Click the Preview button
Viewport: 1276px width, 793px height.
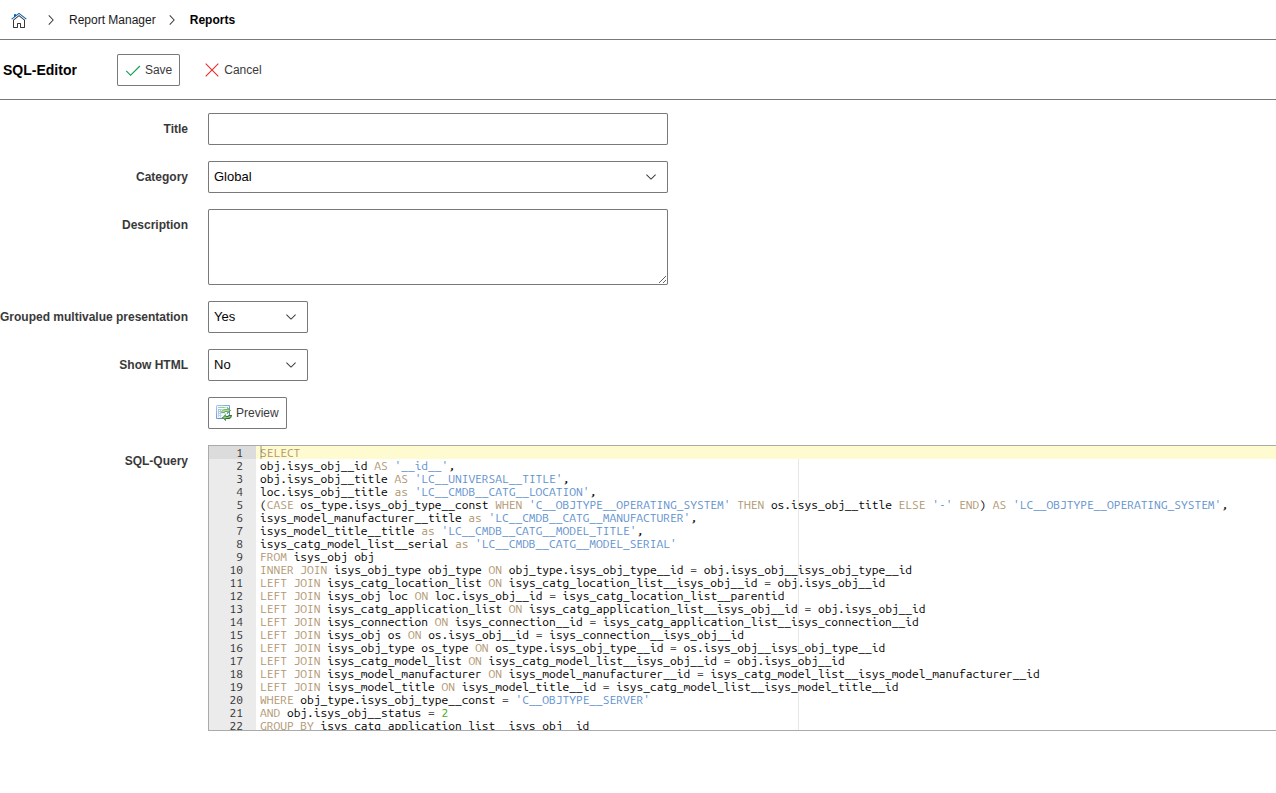[x=247, y=413]
